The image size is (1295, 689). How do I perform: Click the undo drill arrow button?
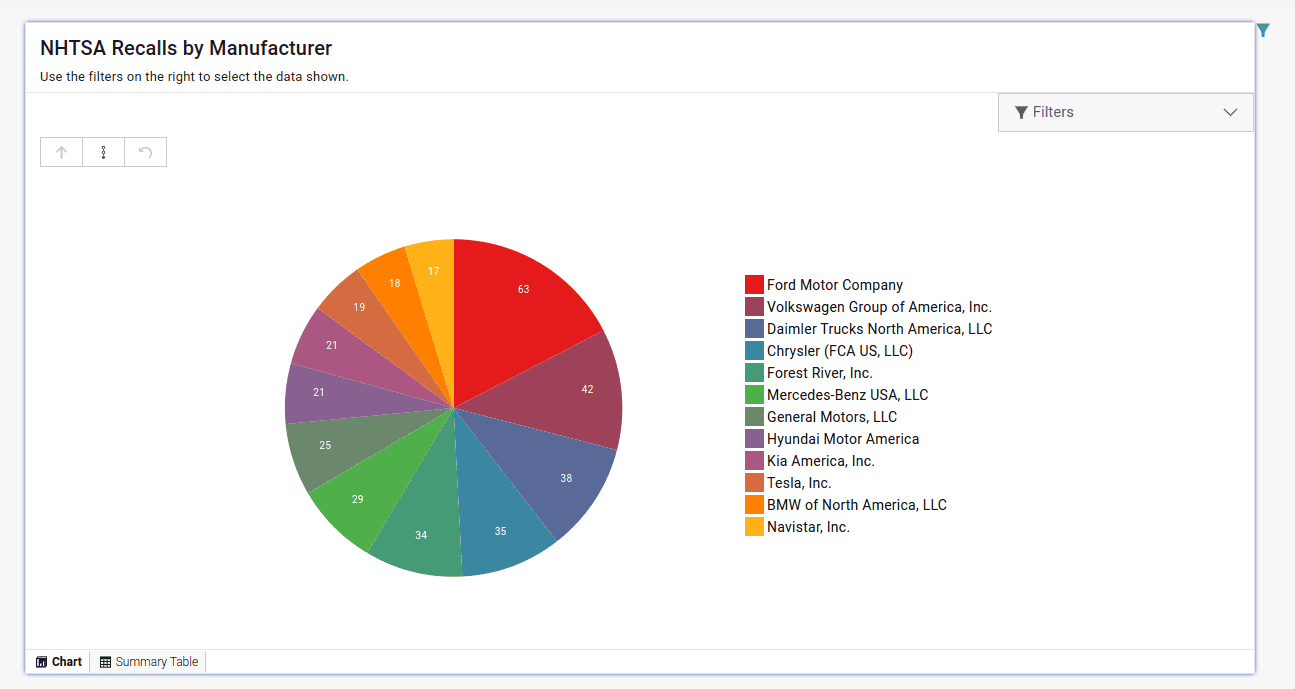point(145,152)
